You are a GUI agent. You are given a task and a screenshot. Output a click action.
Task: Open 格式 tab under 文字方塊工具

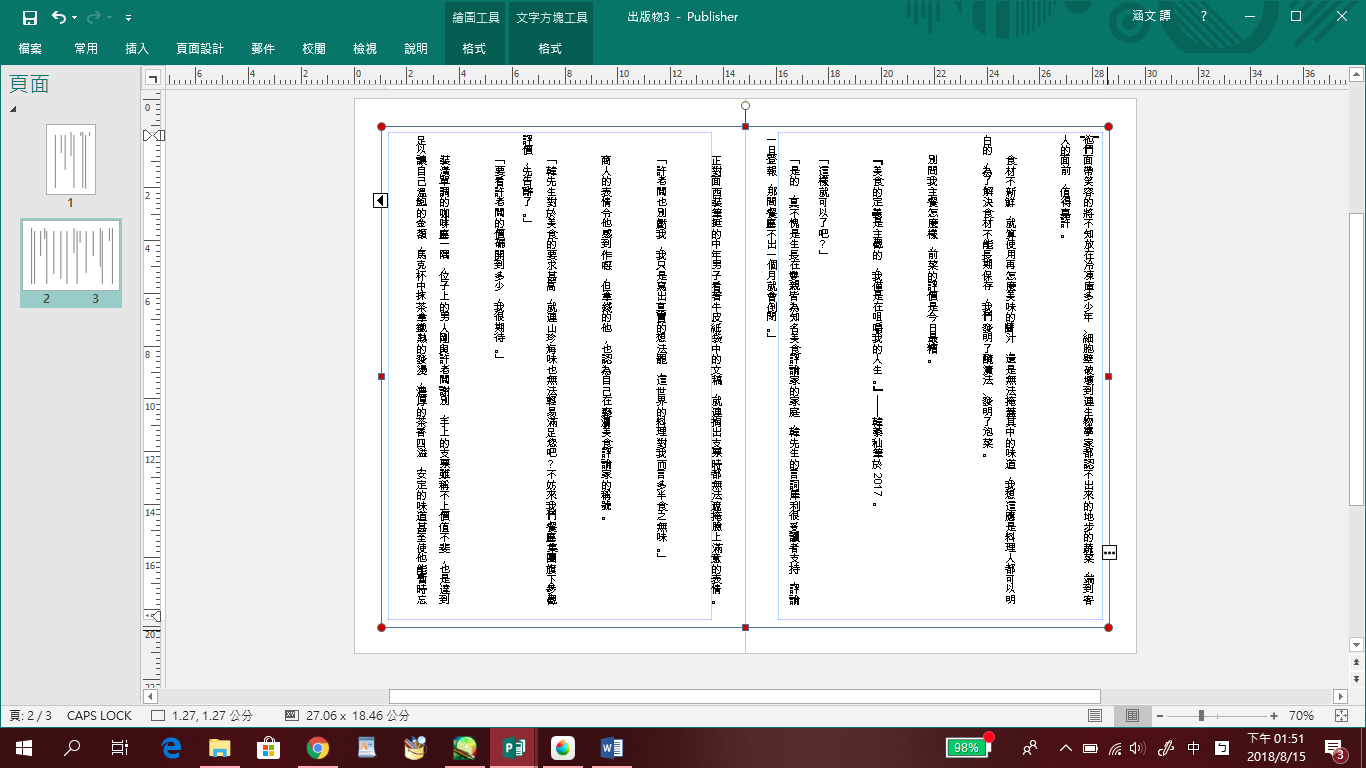(550, 48)
